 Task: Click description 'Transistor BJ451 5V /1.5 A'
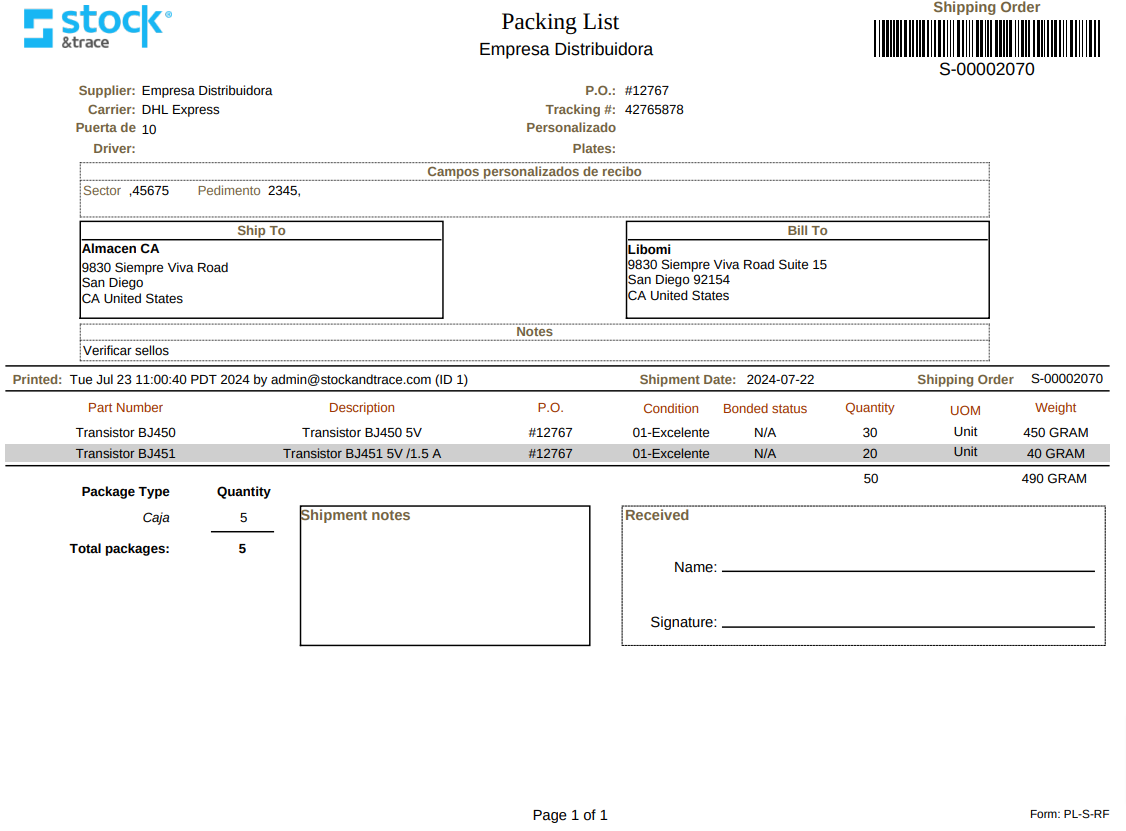[x=362, y=454]
